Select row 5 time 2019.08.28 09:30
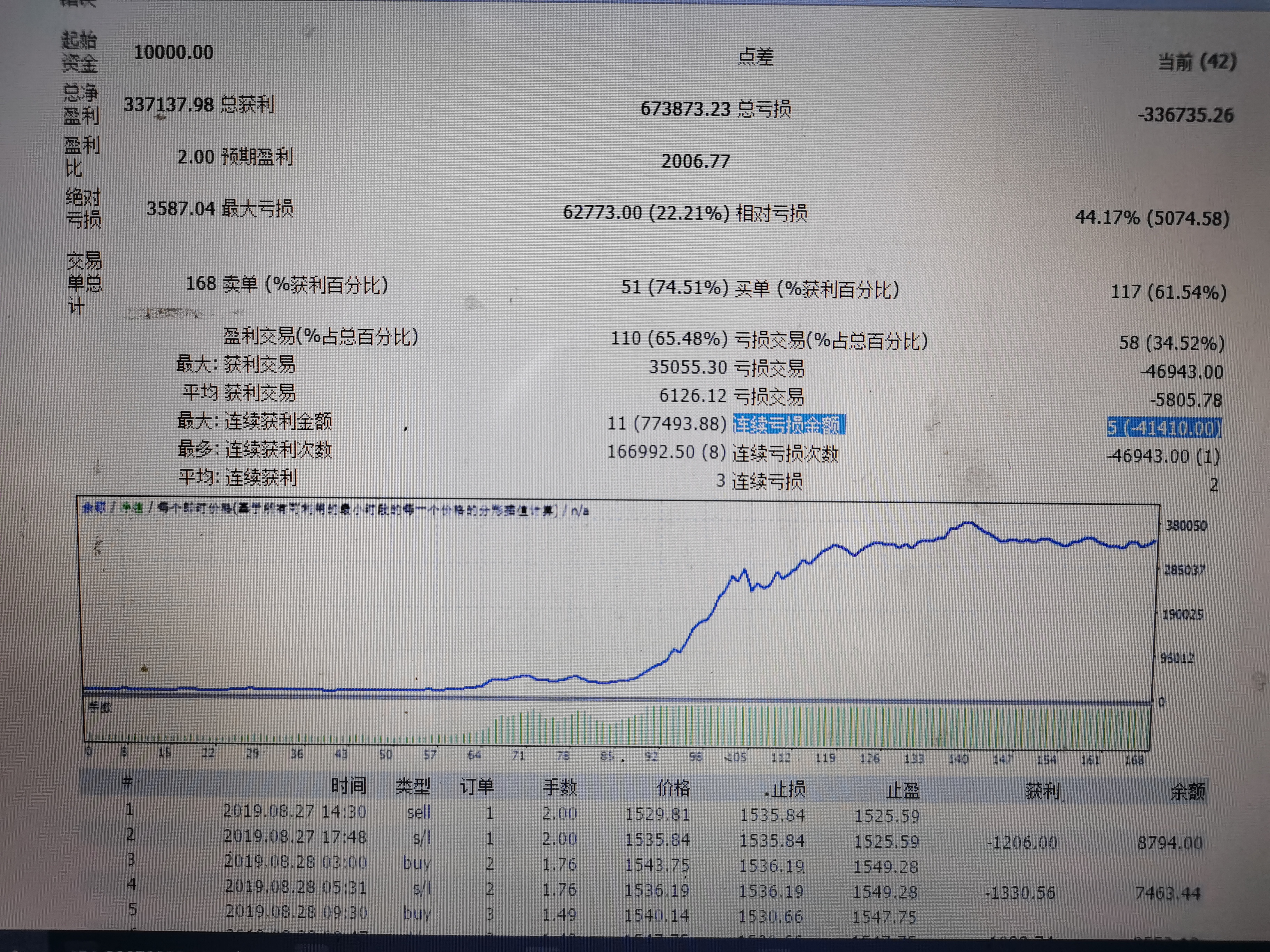This screenshot has width=1270, height=952. click(296, 912)
